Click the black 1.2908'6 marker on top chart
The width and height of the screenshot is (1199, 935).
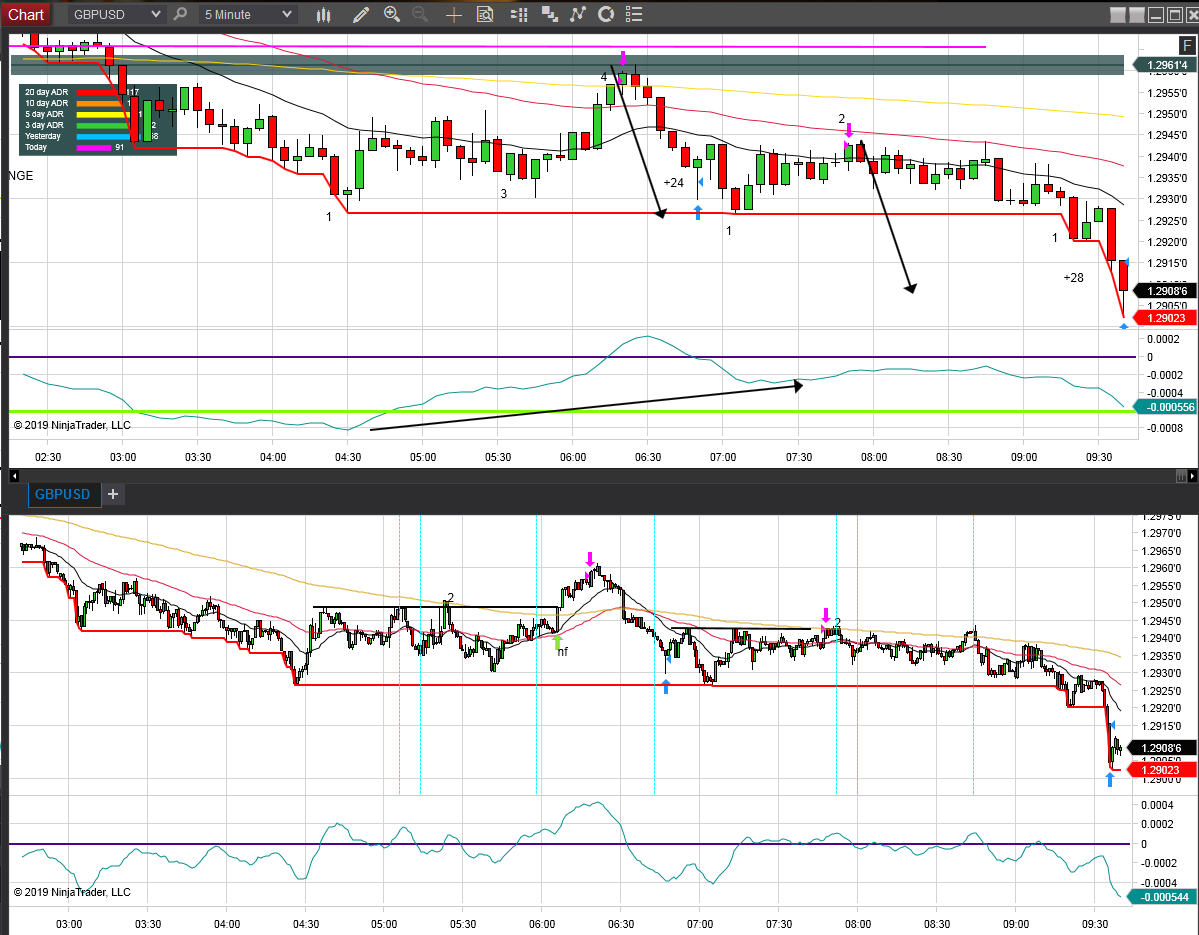pyautogui.click(x=1166, y=291)
